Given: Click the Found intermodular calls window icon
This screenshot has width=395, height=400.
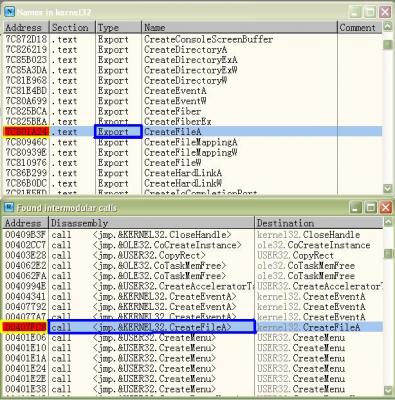Looking at the screenshot, I should tap(9, 207).
